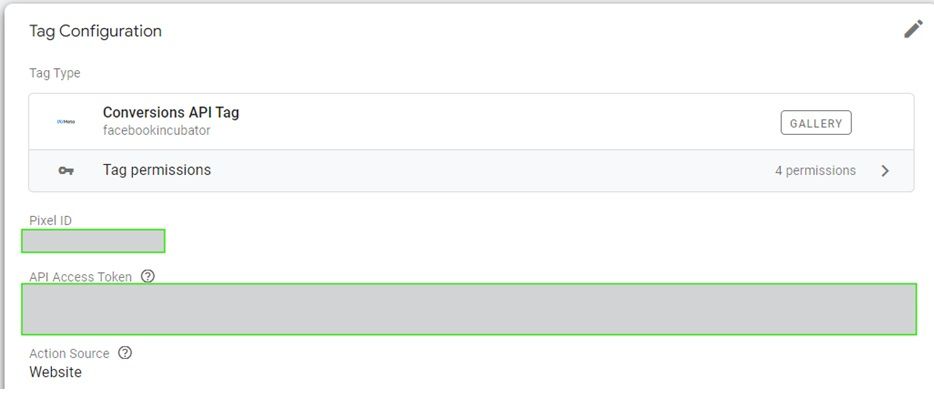Click the pencil edit icon

(x=913, y=29)
